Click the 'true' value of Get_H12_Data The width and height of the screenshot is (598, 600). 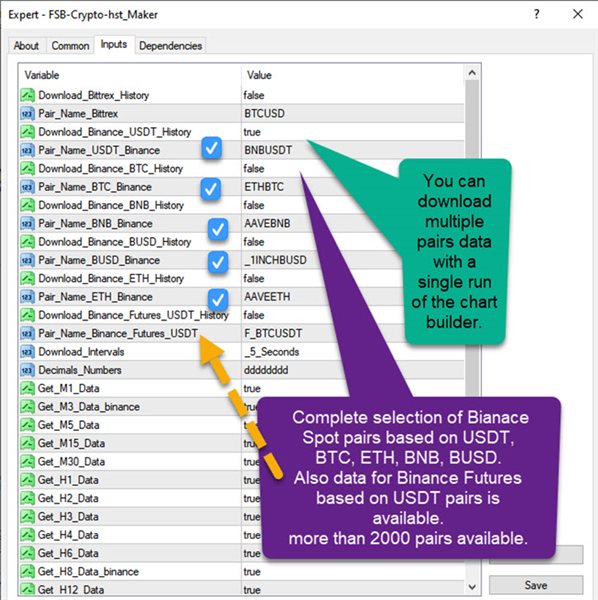point(252,590)
